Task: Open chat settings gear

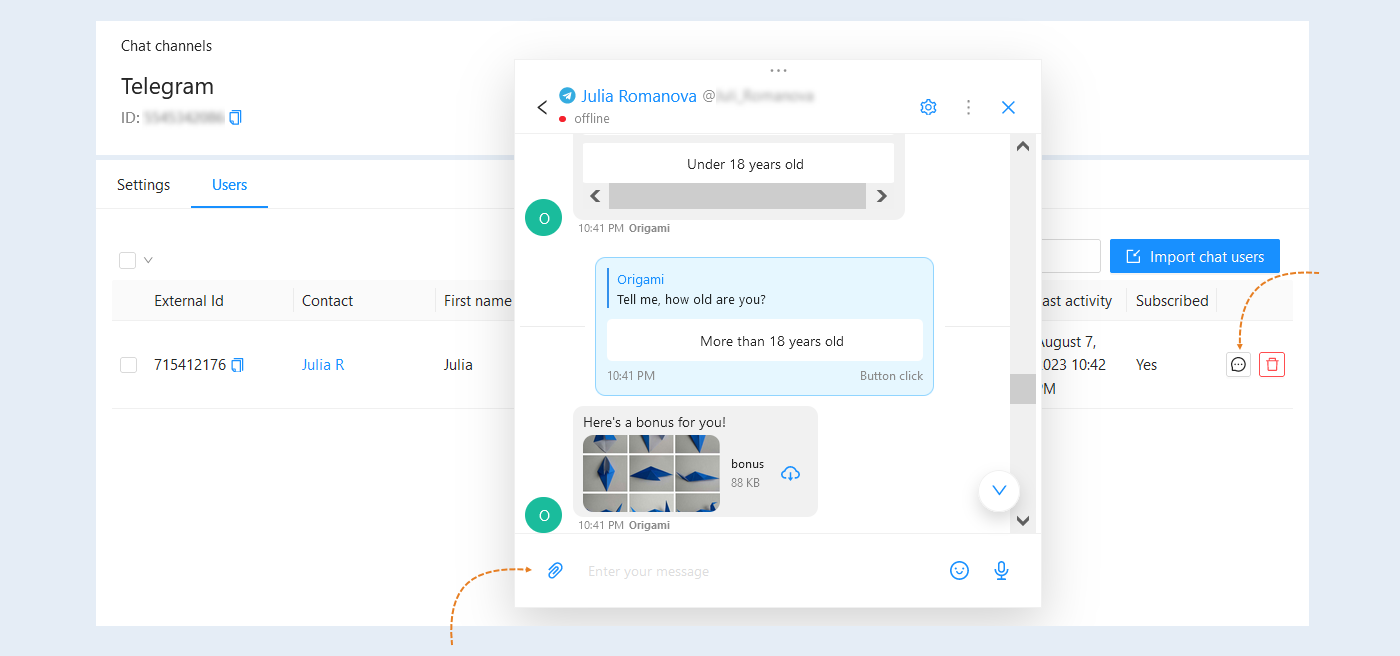Action: (x=928, y=107)
